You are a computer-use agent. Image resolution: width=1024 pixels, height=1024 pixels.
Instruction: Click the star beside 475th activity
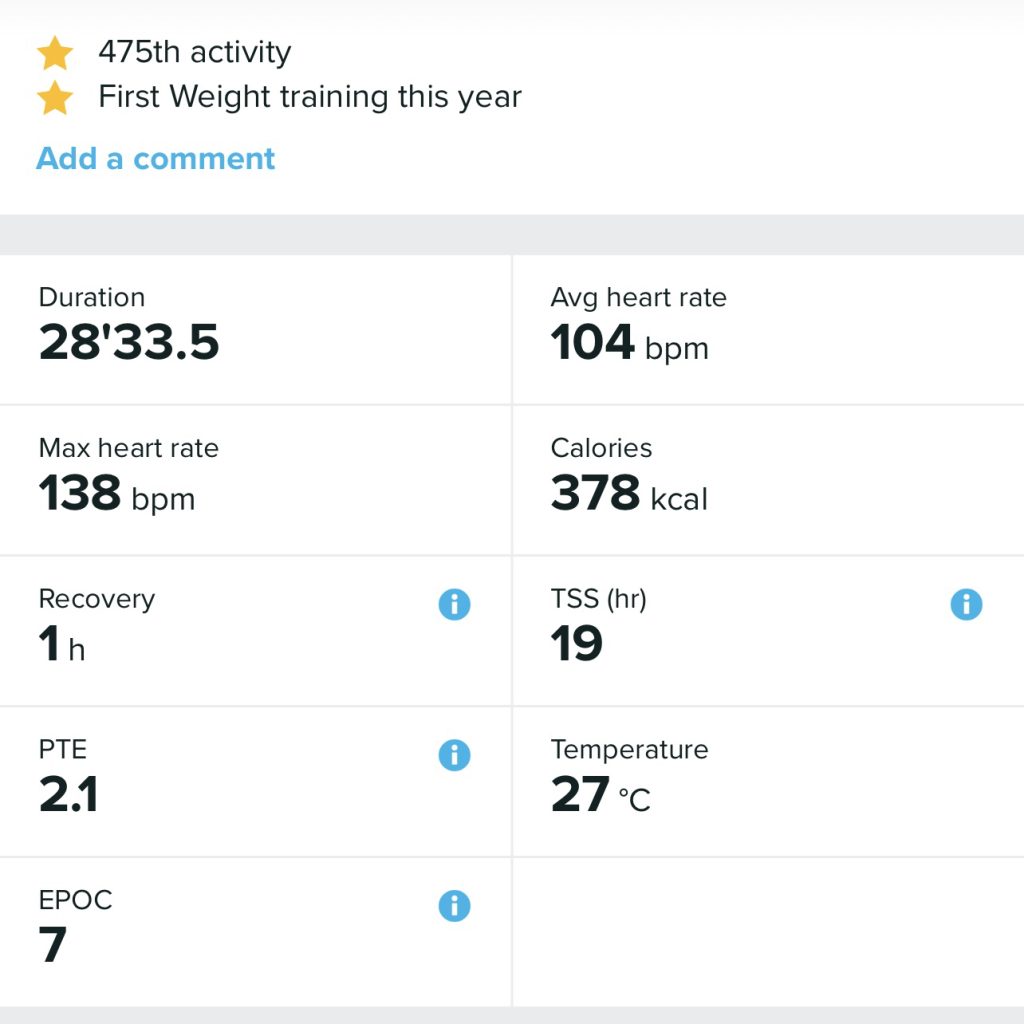[x=55, y=53]
